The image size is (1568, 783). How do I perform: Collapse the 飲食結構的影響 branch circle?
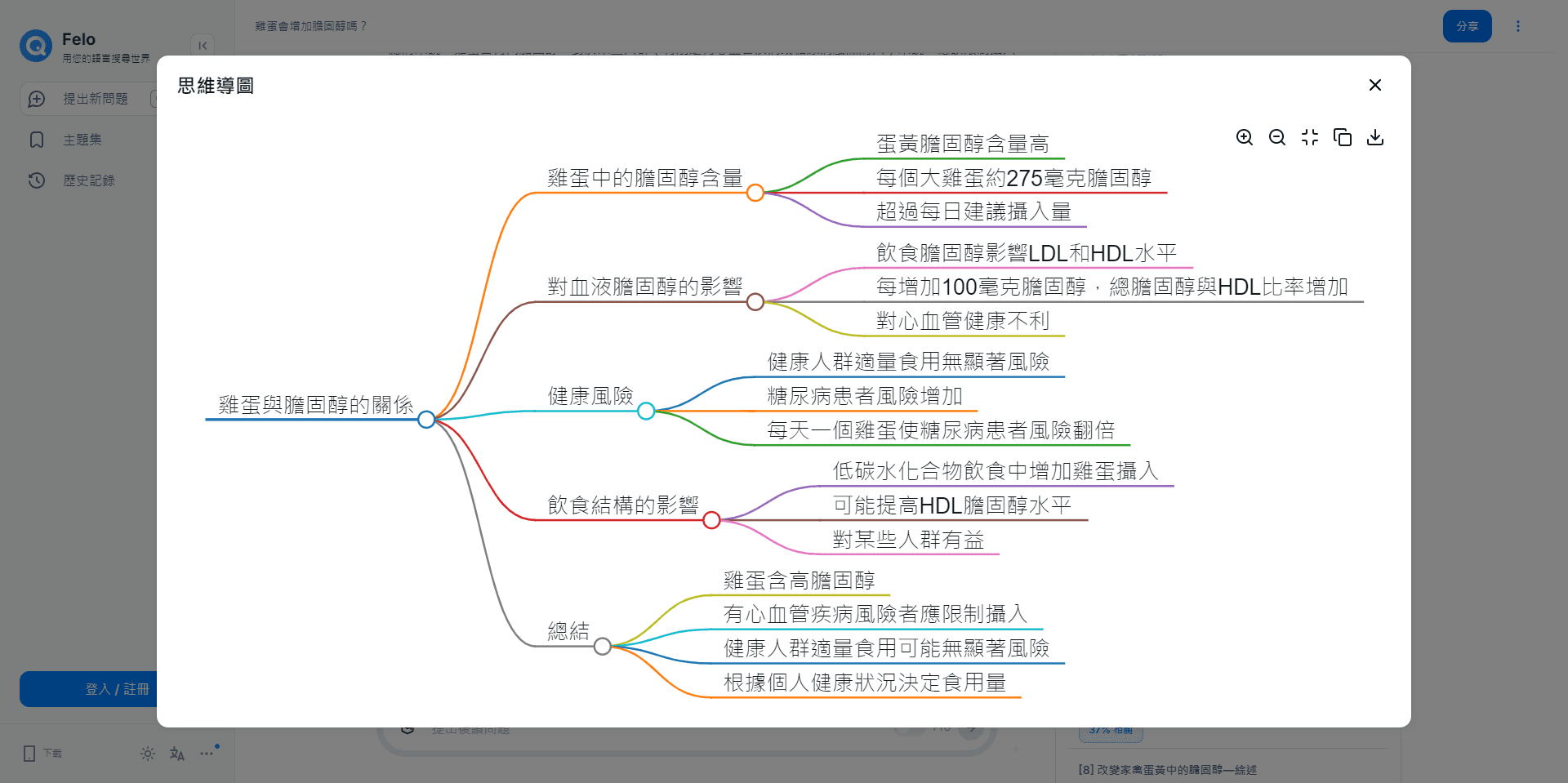coord(711,520)
